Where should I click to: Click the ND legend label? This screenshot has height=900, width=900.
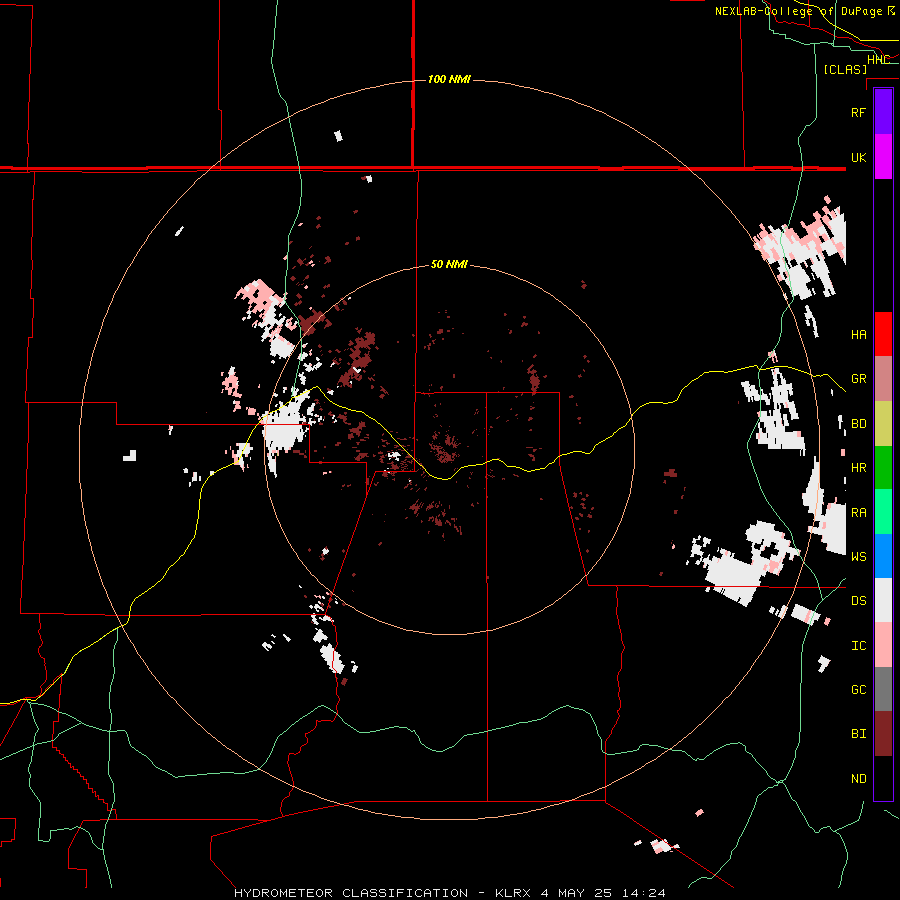tap(859, 779)
